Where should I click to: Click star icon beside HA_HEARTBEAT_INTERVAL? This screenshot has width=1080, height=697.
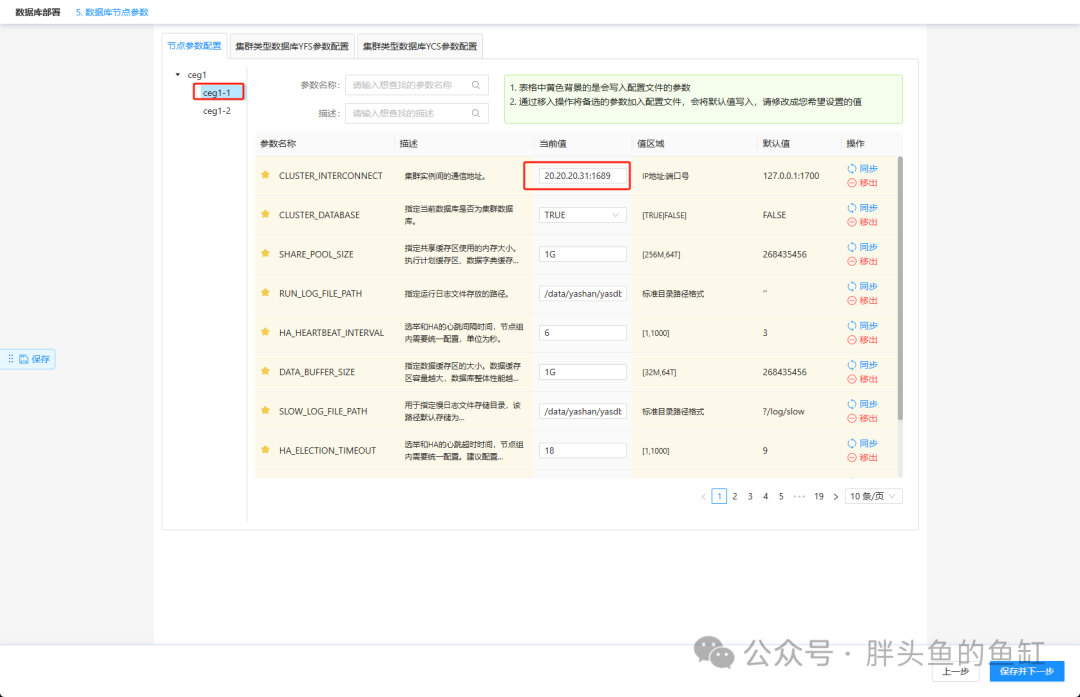point(265,332)
